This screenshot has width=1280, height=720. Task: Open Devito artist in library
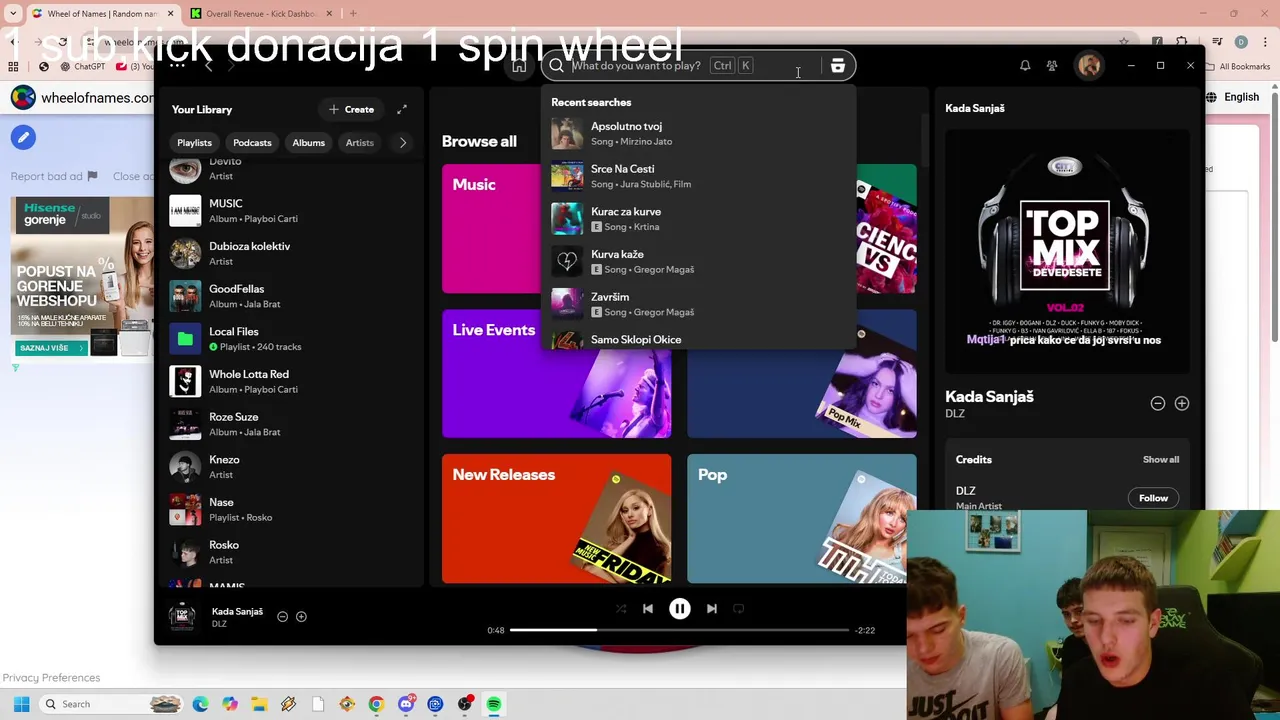pos(290,169)
